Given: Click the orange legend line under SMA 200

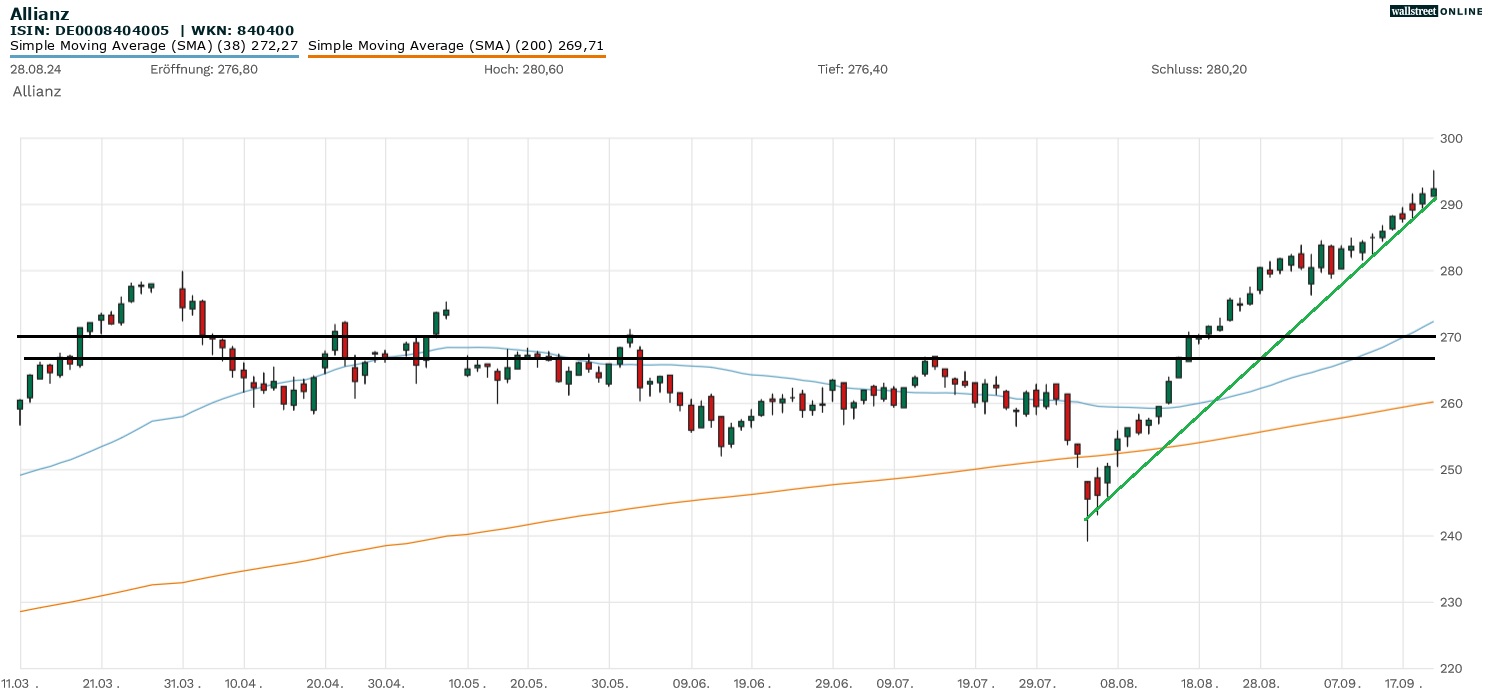Looking at the screenshot, I should click(456, 56).
